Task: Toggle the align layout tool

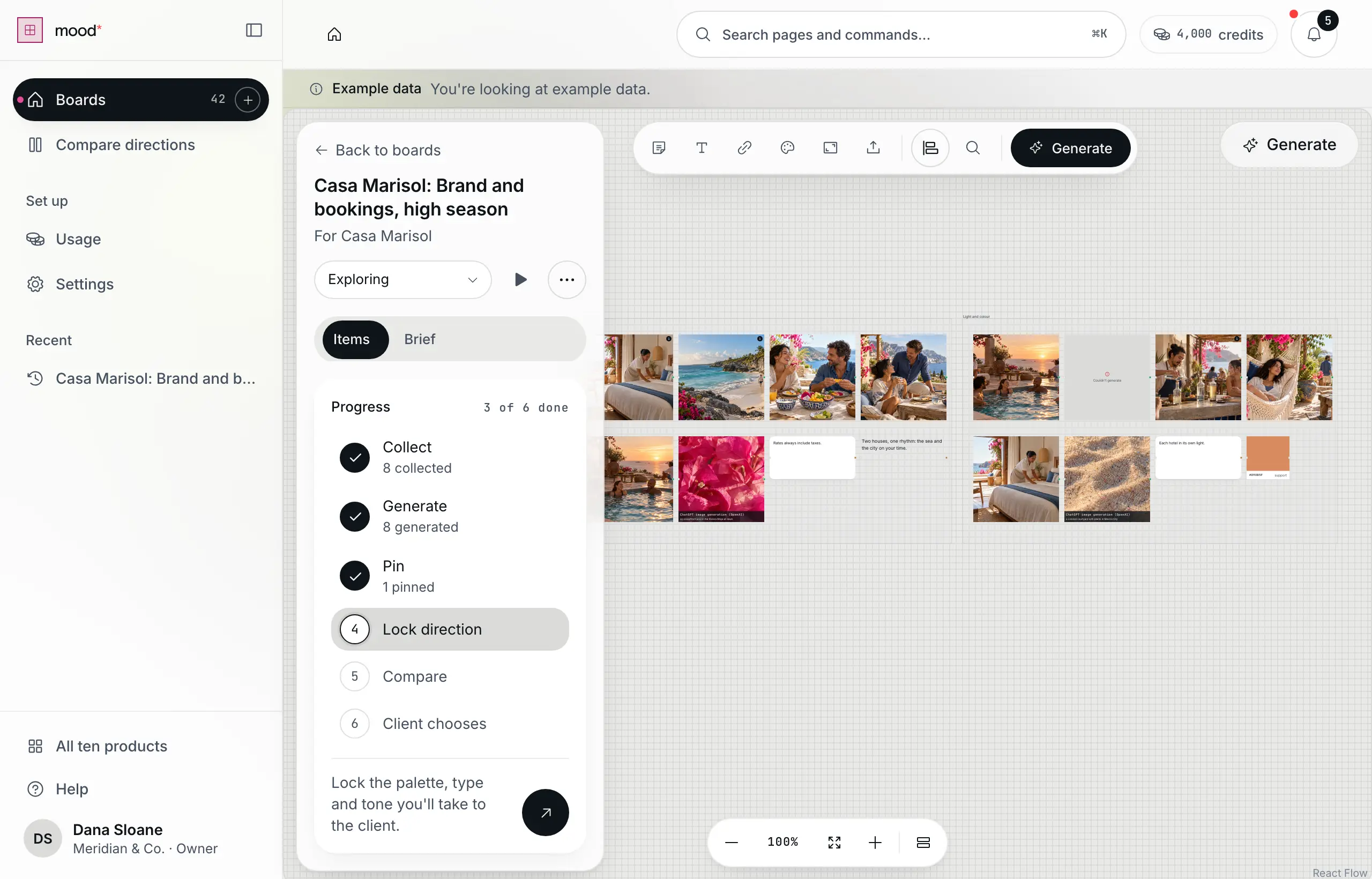Action: 930,148
